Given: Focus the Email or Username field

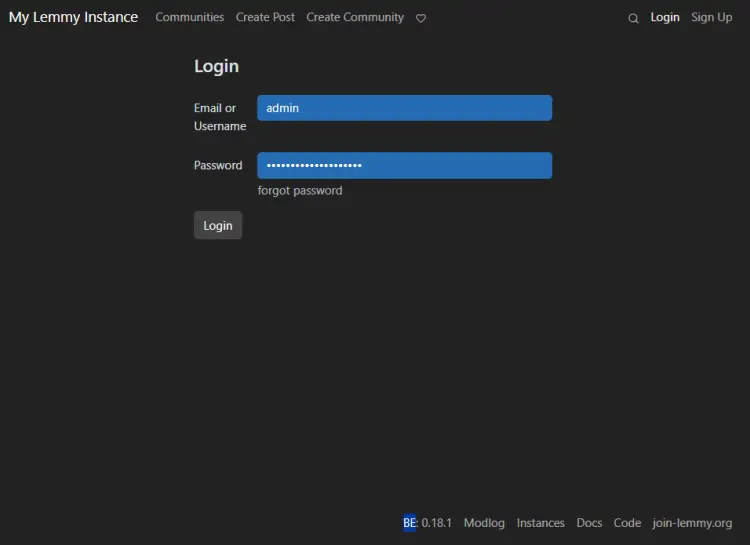Looking at the screenshot, I should pyautogui.click(x=405, y=108).
